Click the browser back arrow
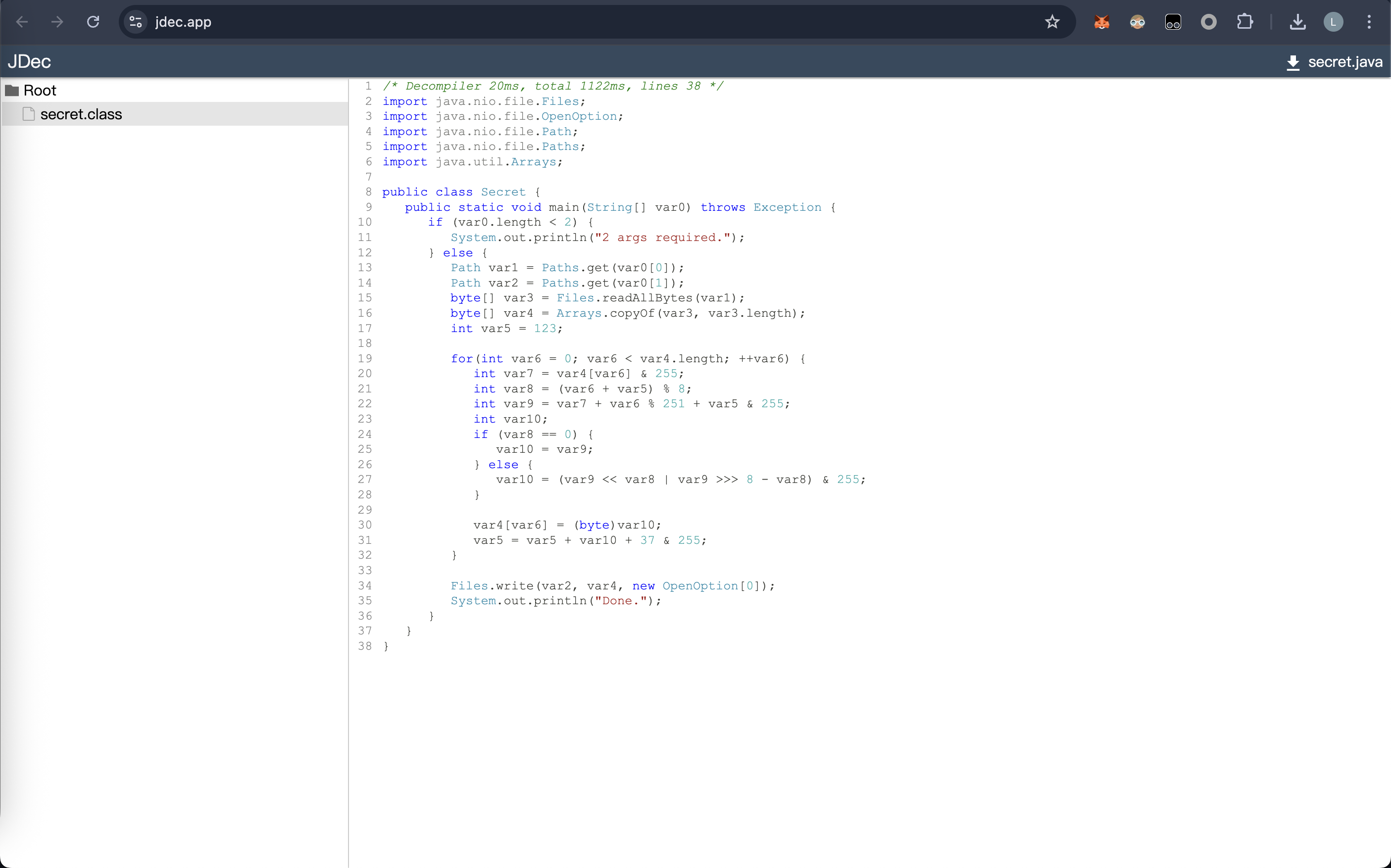This screenshot has width=1391, height=868. (x=22, y=22)
